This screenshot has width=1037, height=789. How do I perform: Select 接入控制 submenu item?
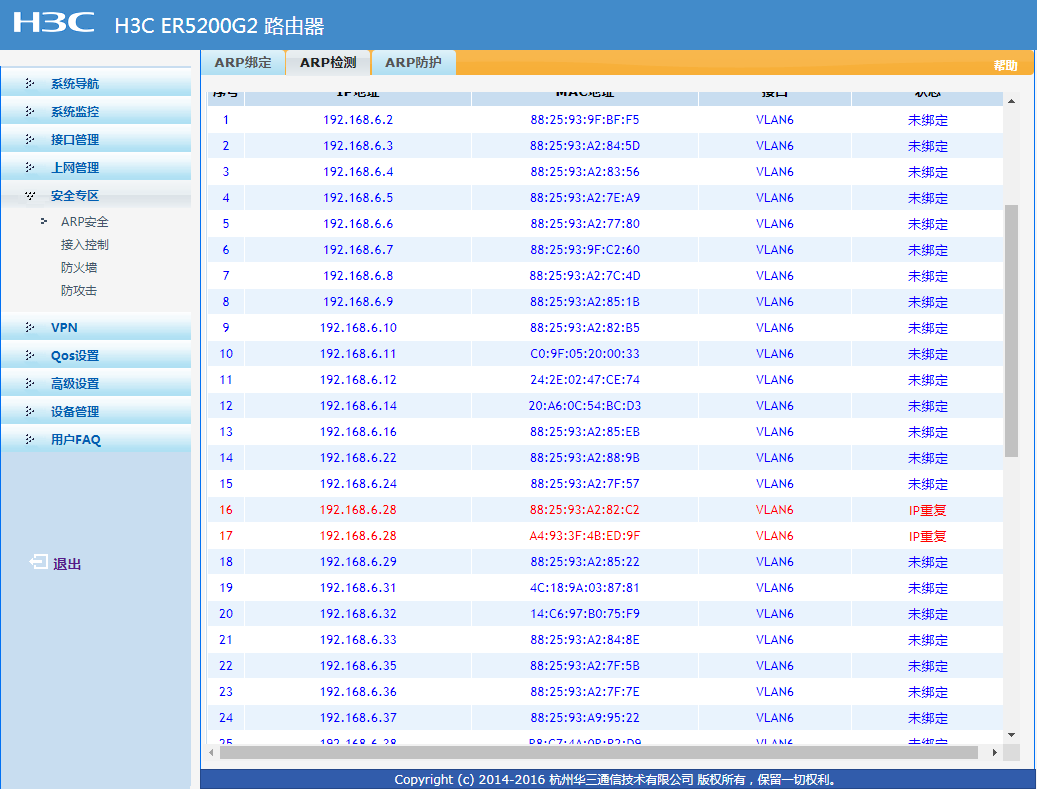point(85,245)
